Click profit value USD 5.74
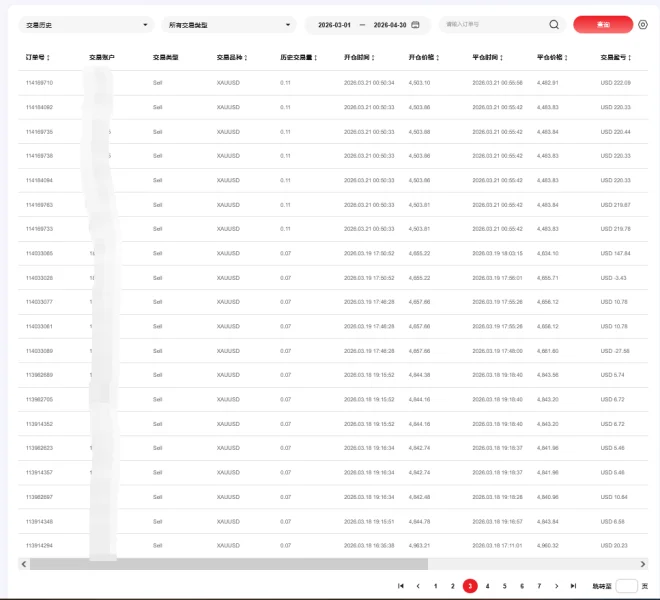Image resolution: width=660 pixels, height=600 pixels. click(612, 375)
